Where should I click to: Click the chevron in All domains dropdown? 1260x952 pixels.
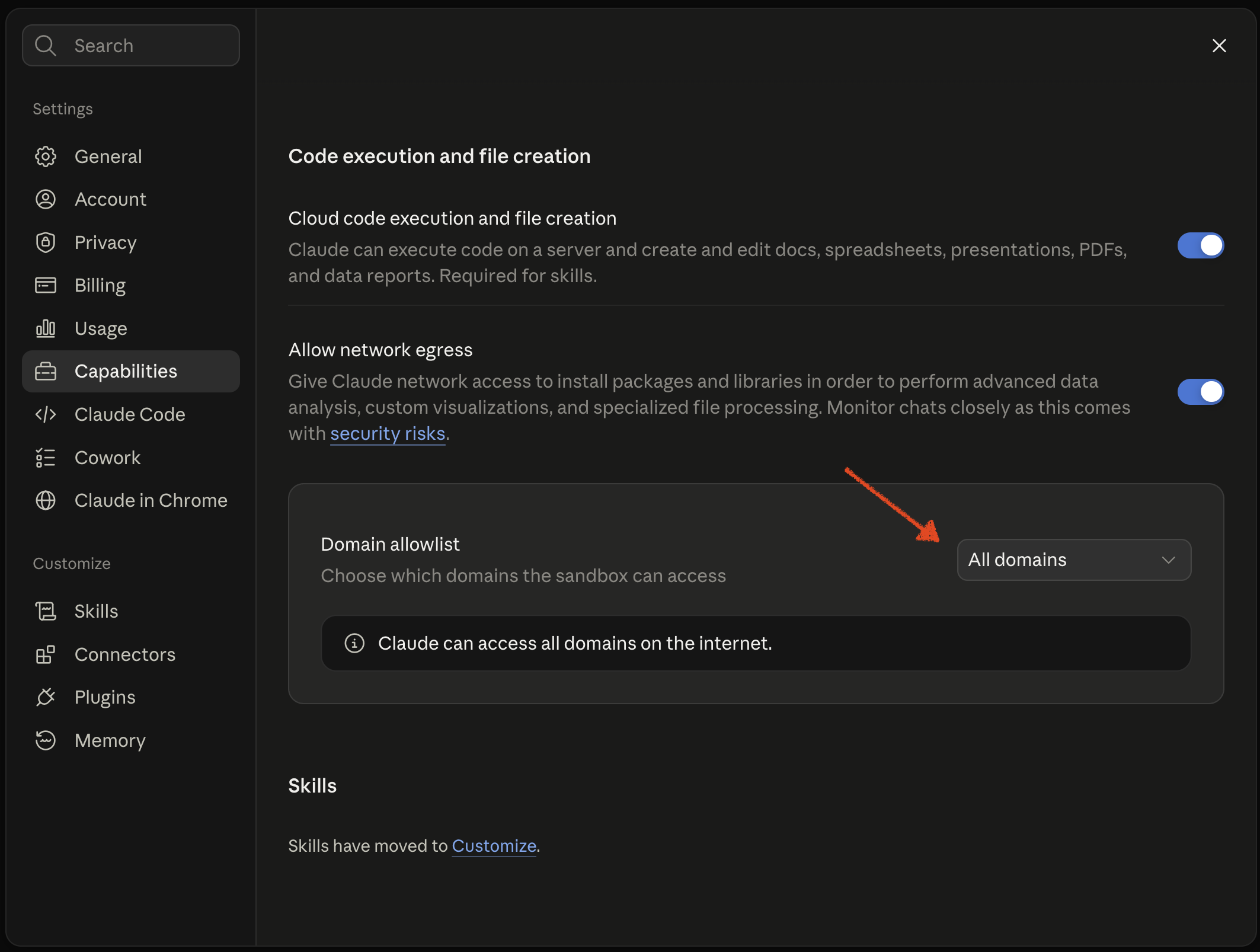1168,560
